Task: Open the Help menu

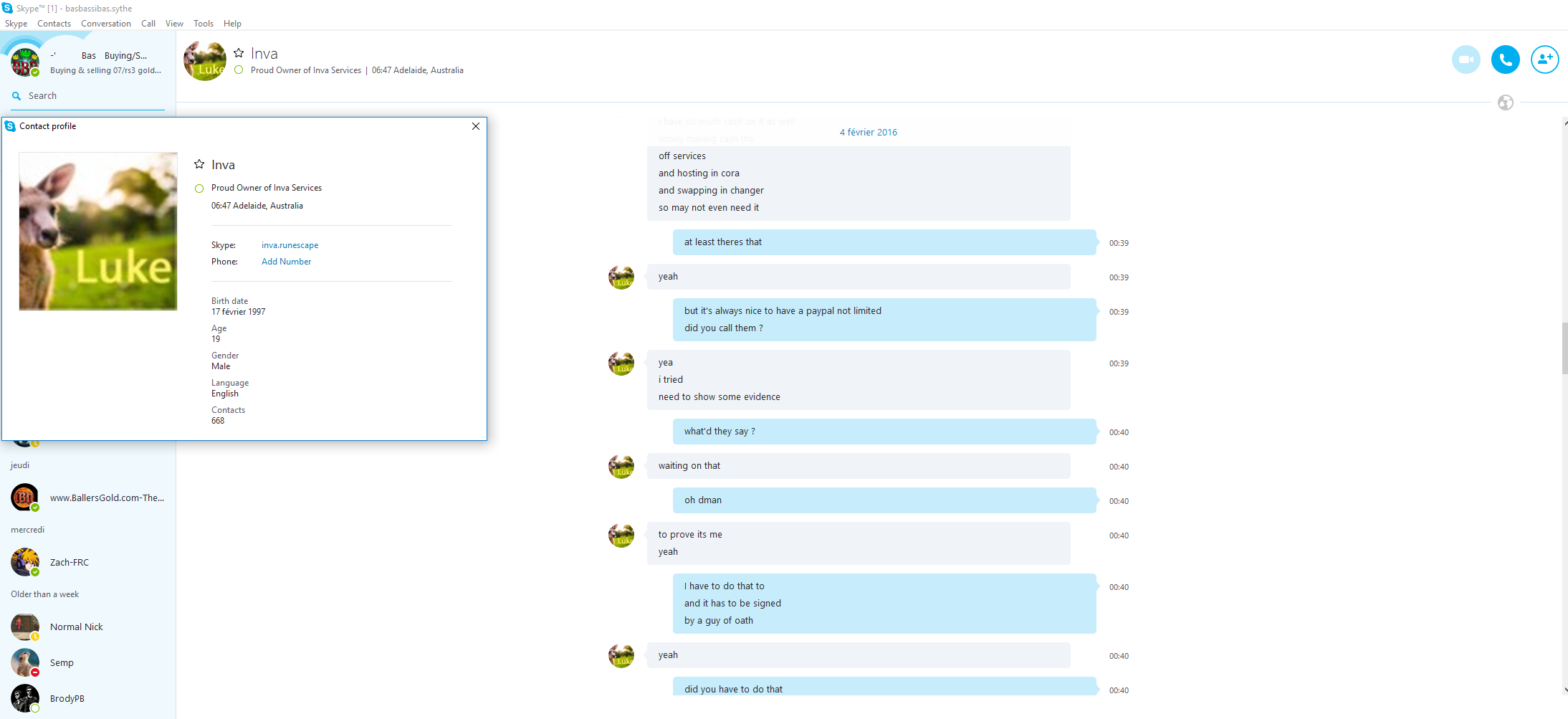Action: tap(232, 24)
